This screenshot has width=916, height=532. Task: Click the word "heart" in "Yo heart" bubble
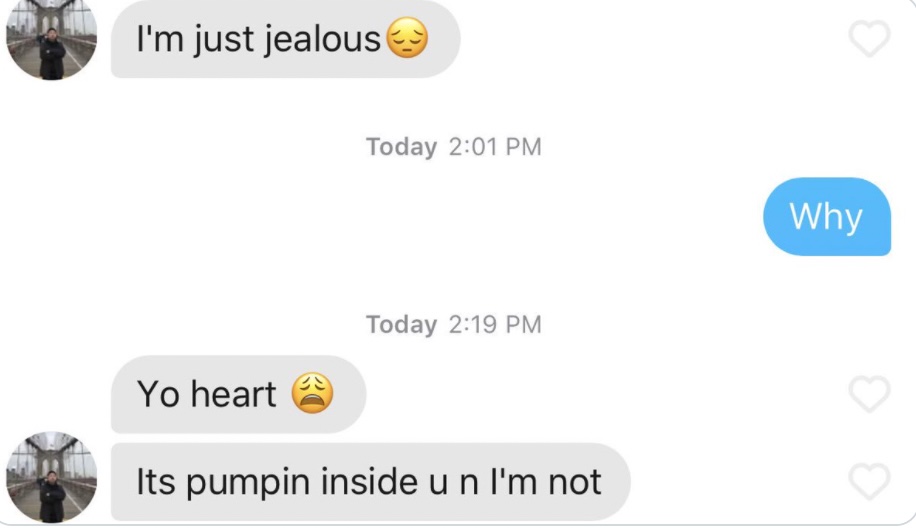pyautogui.click(x=234, y=394)
